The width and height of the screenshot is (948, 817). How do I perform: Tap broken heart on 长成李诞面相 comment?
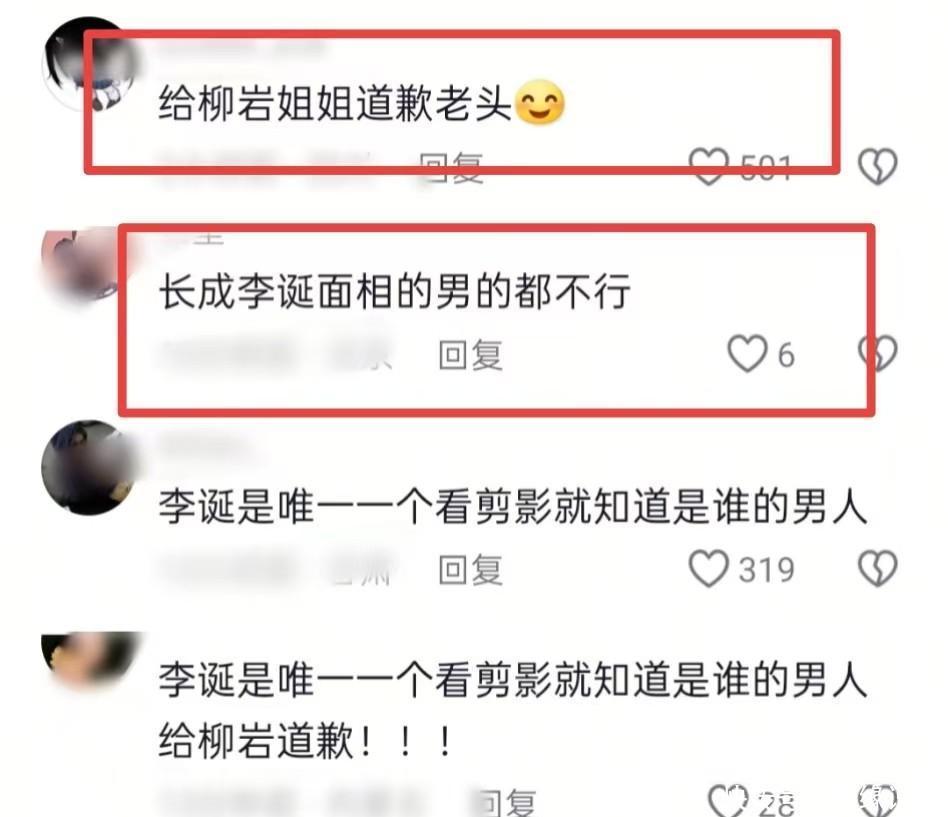[x=878, y=354]
